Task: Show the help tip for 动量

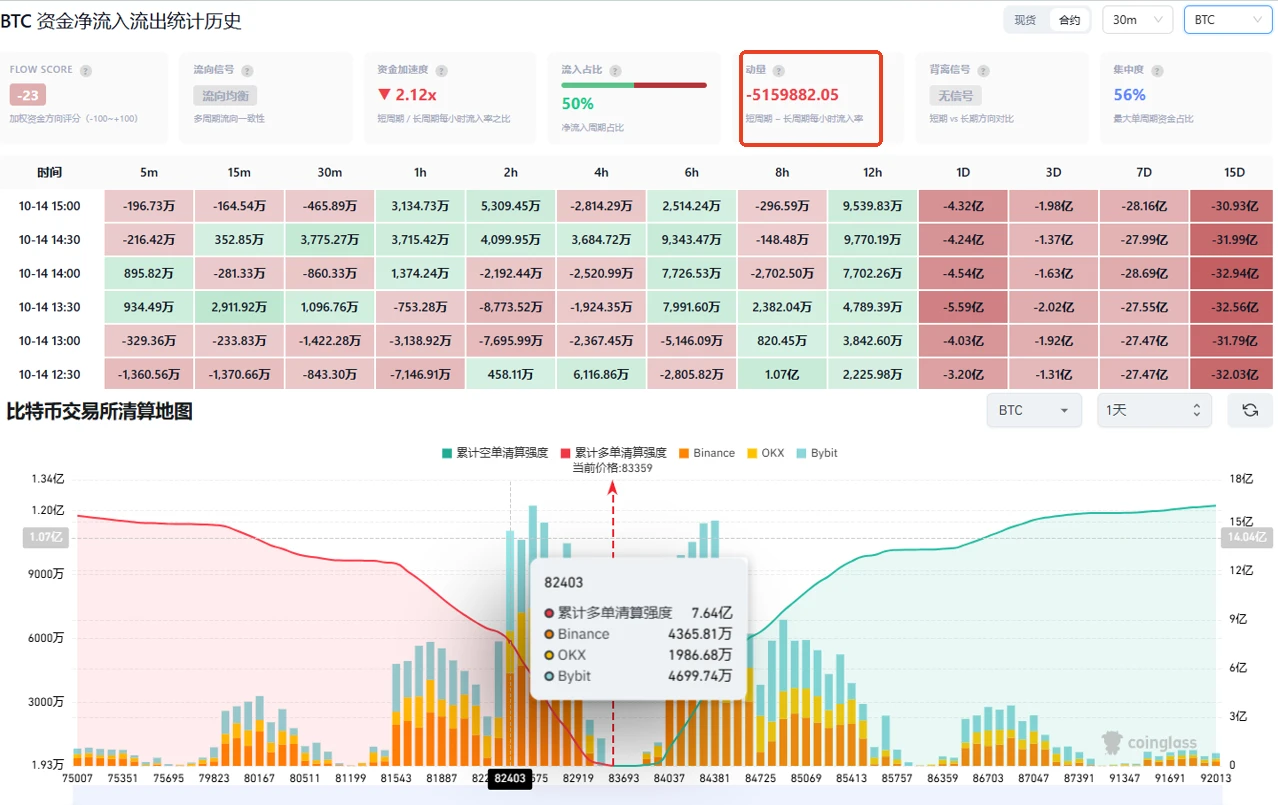Action: point(779,71)
